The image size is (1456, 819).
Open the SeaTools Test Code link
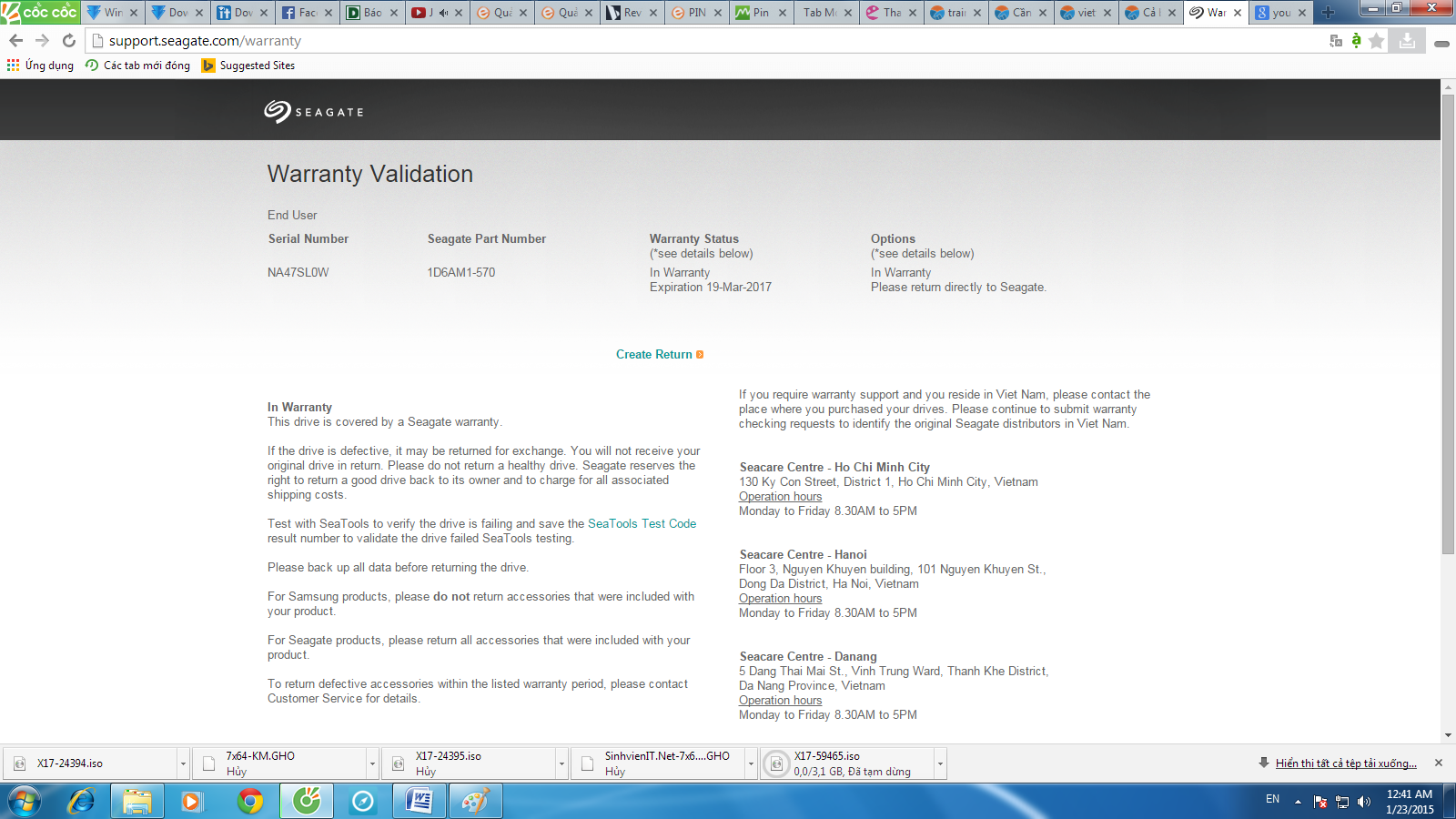(642, 523)
